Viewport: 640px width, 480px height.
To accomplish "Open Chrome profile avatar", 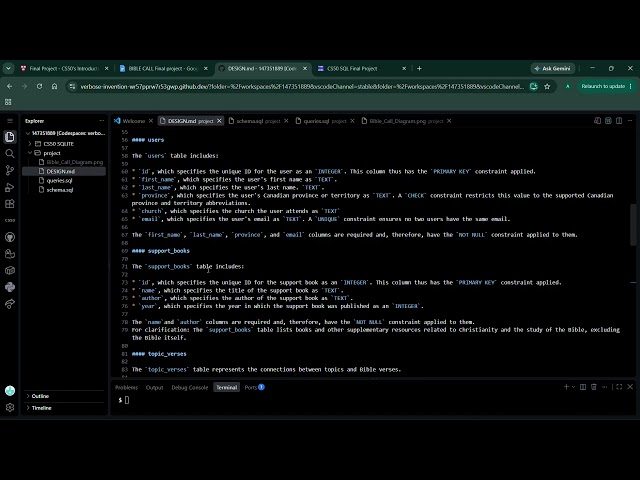I will pyautogui.click(x=567, y=87).
